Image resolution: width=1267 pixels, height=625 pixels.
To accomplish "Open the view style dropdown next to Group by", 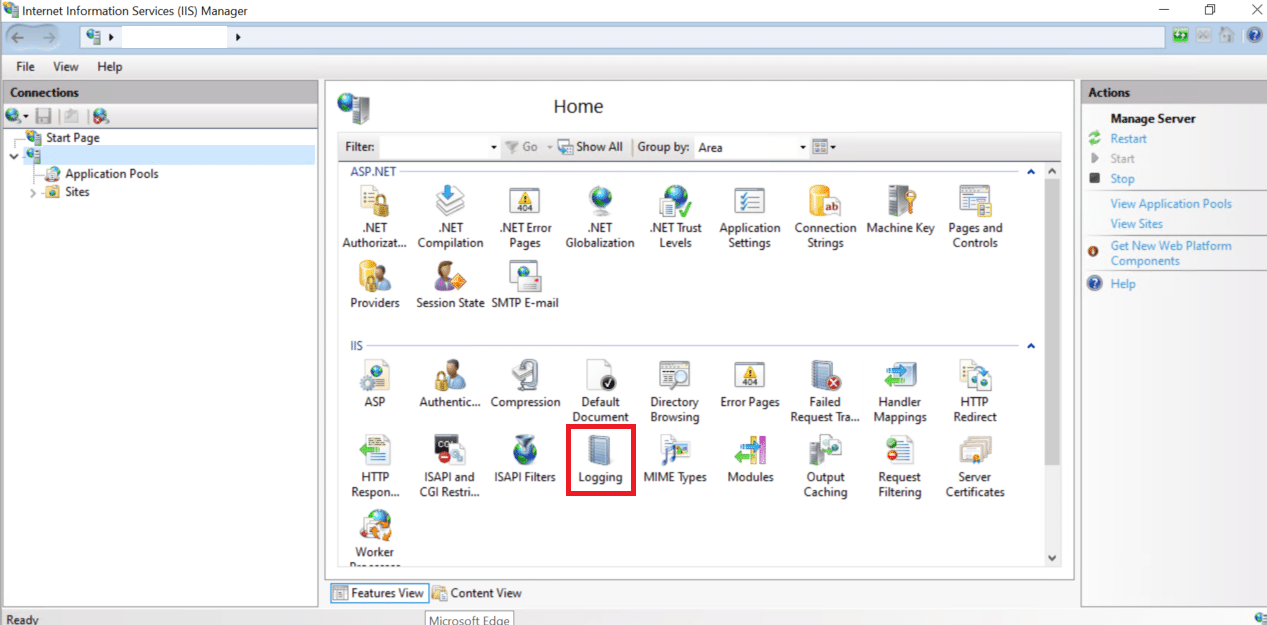I will tap(824, 147).
